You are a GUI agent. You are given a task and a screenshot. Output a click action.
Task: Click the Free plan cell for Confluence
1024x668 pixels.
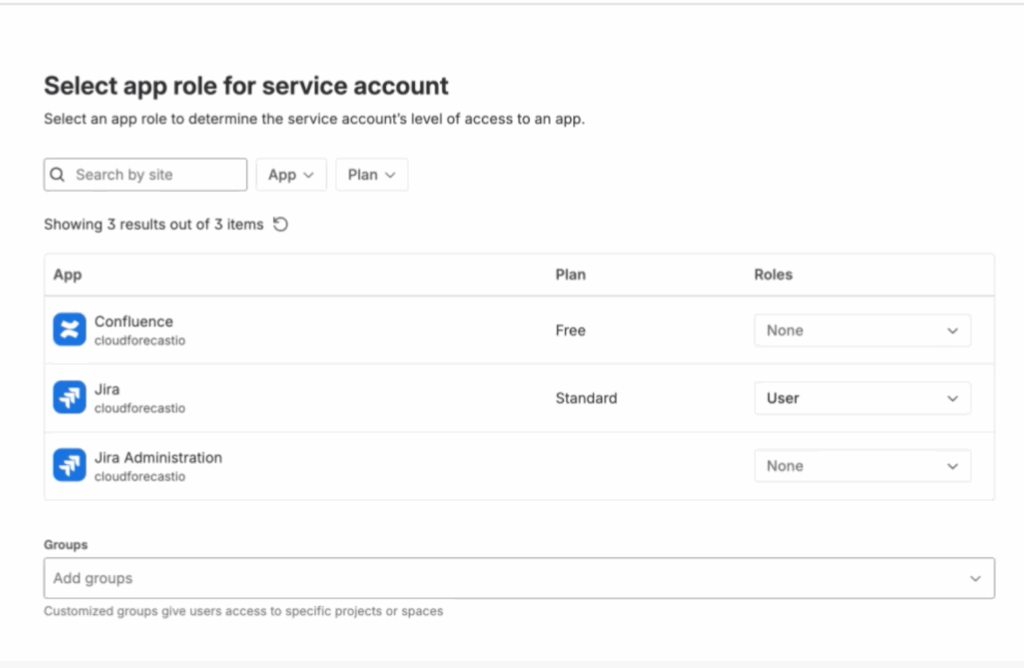tap(570, 330)
